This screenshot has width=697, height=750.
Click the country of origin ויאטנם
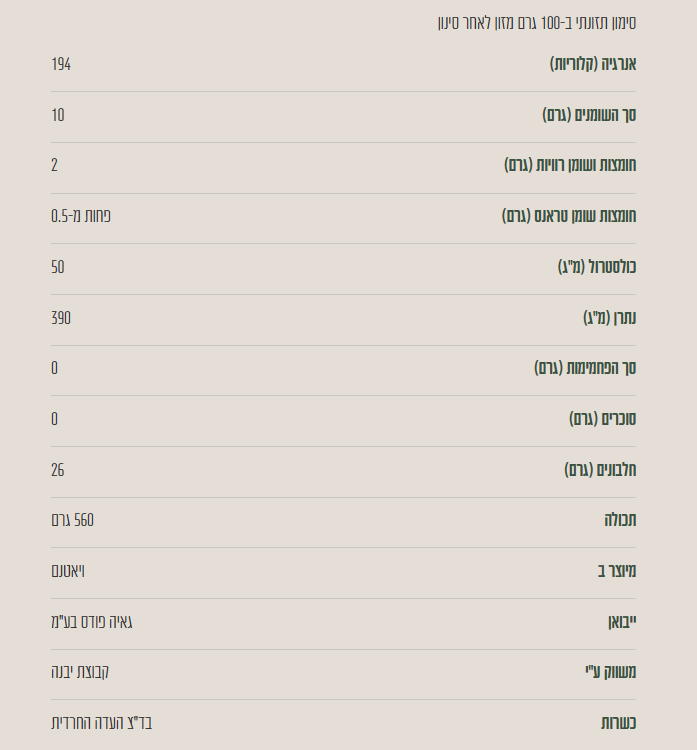68,571
